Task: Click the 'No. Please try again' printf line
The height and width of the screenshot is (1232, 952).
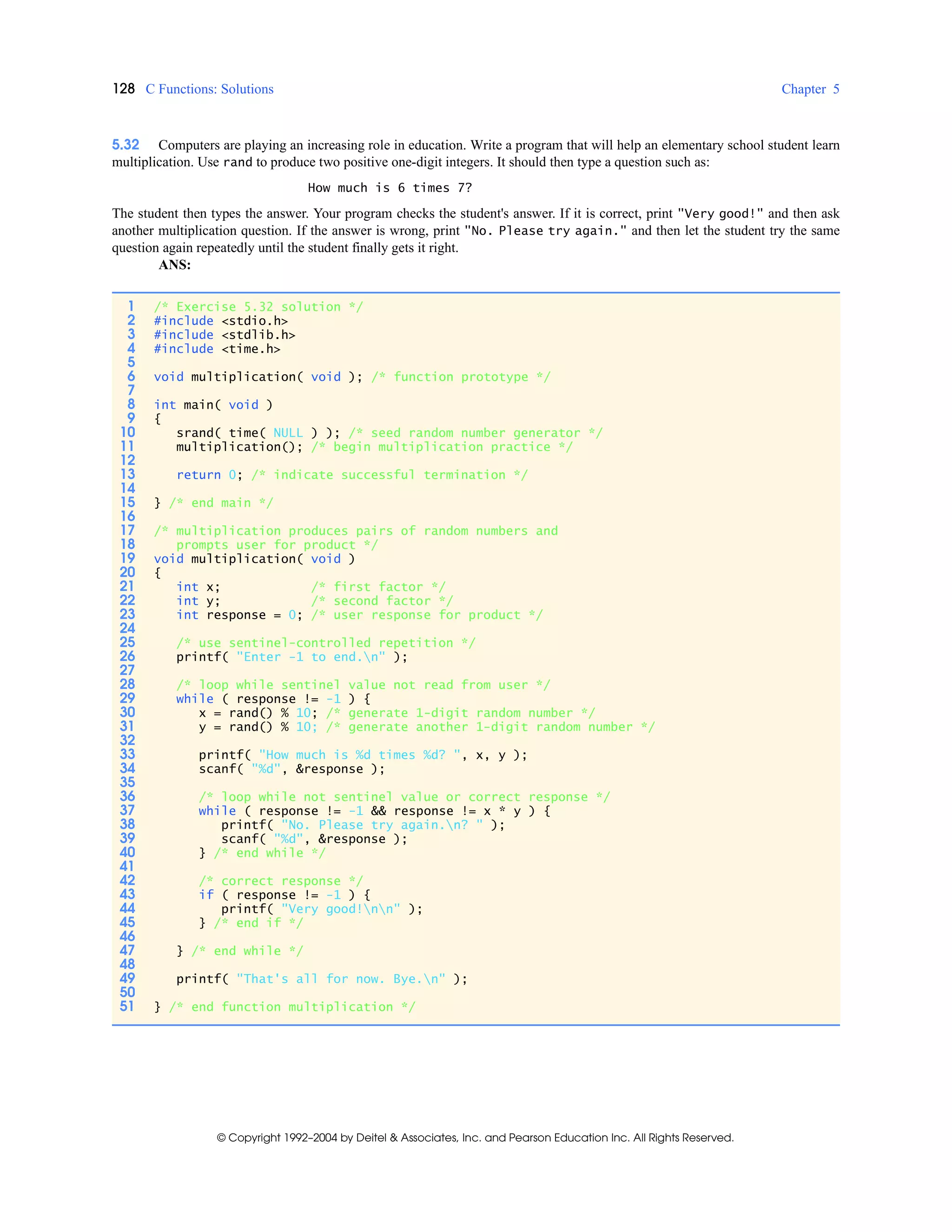Action: tap(362, 825)
